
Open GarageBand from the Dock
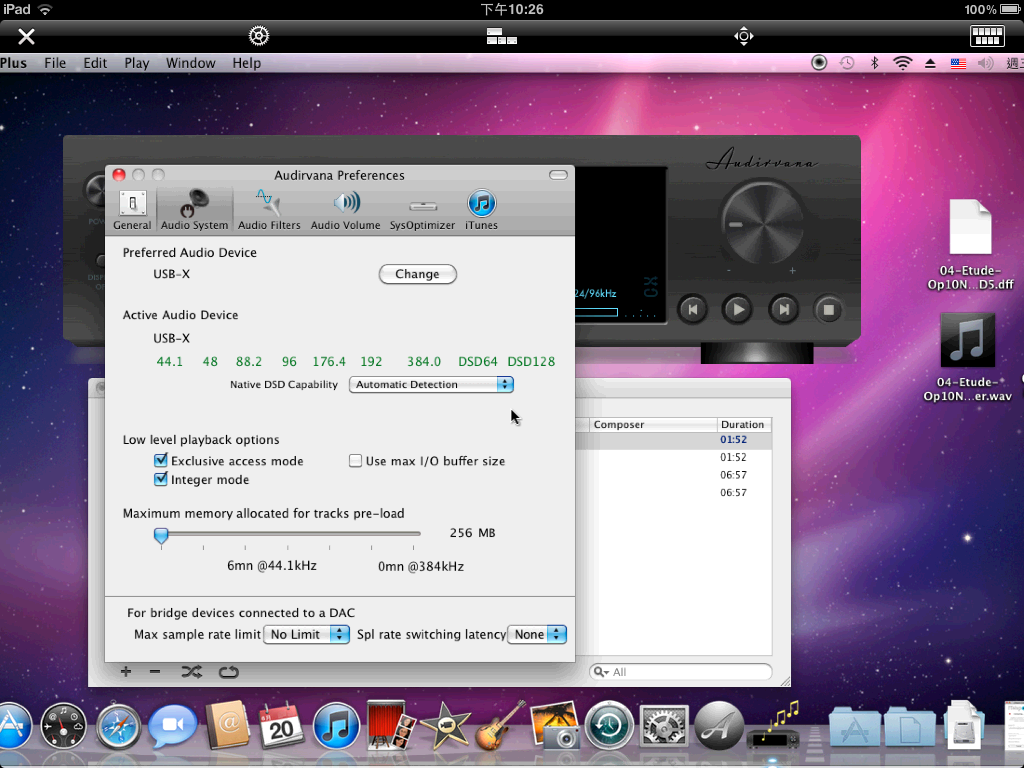[500, 726]
